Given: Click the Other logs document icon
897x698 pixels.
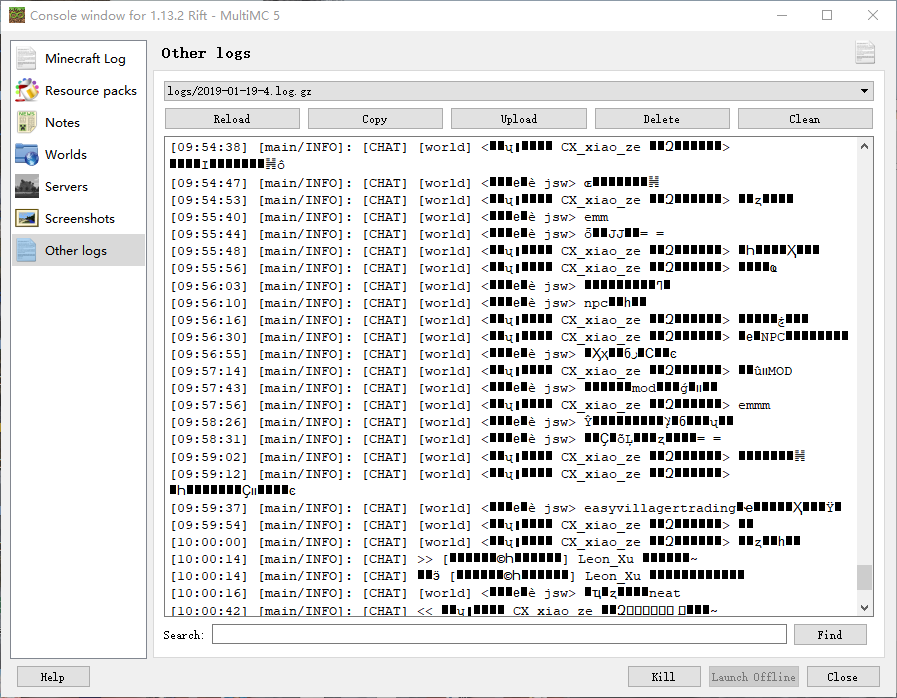Looking at the screenshot, I should (x=26, y=251).
